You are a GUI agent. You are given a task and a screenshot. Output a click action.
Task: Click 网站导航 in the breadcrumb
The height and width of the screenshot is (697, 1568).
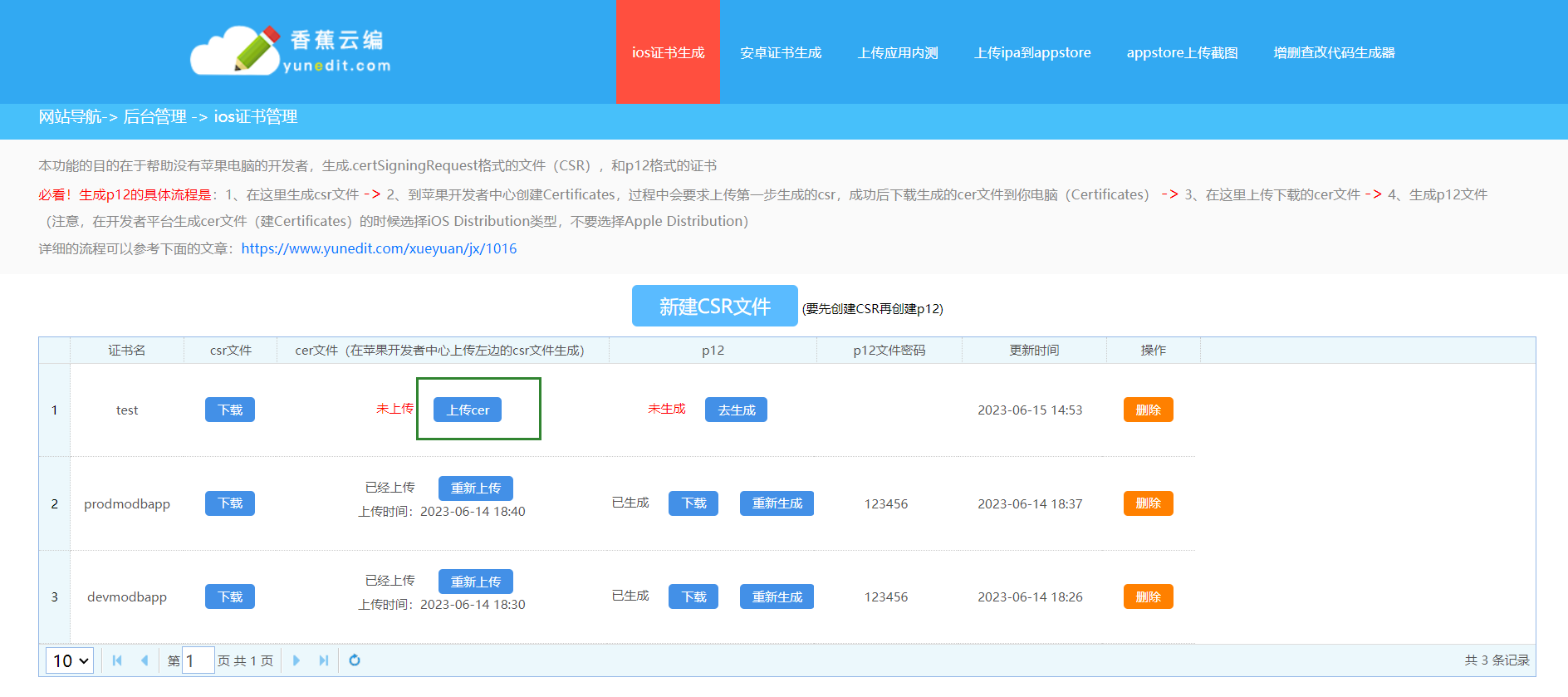(x=70, y=116)
